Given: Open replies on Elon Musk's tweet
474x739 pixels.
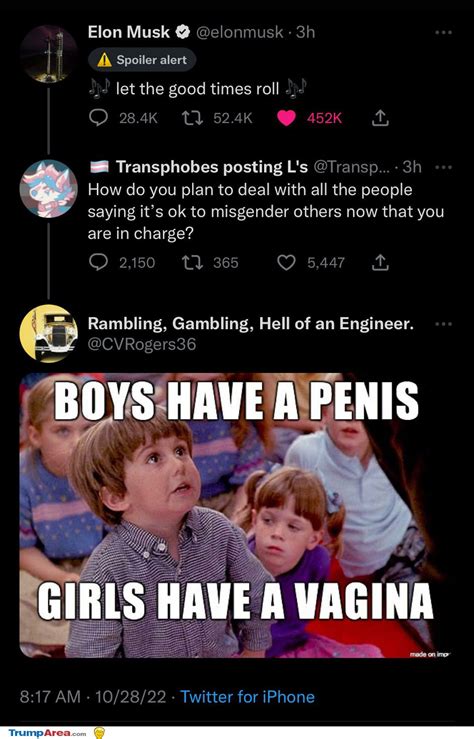Looking at the screenshot, I should [98, 118].
